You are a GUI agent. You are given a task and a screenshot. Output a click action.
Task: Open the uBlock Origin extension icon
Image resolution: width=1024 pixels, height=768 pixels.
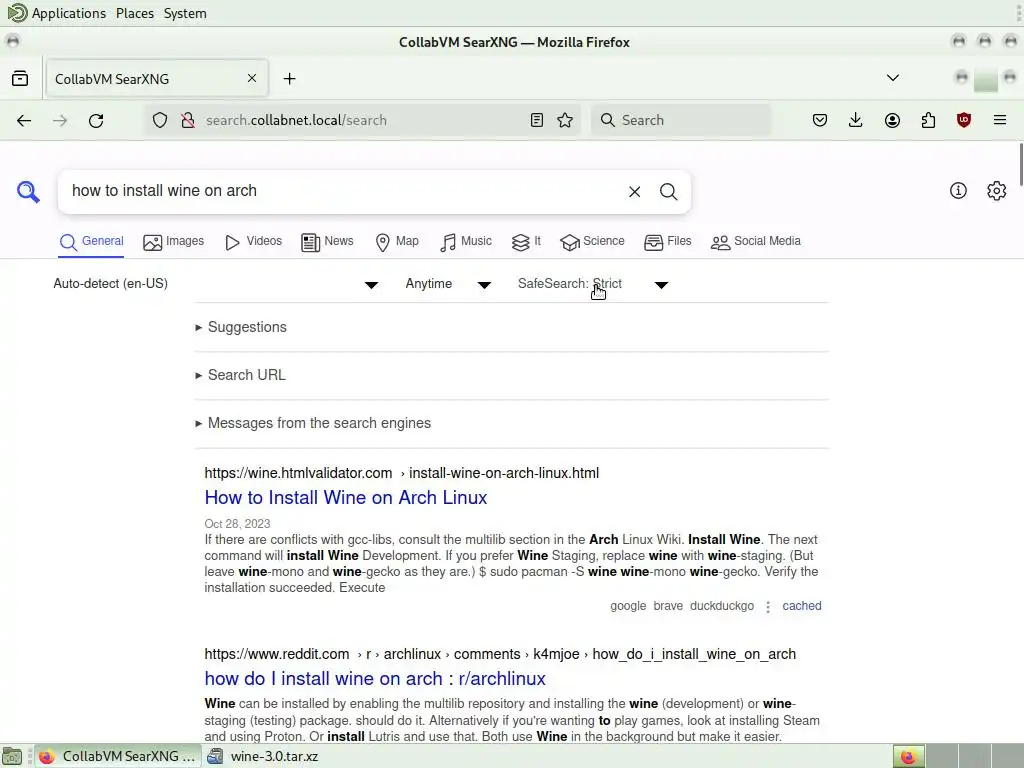964,120
